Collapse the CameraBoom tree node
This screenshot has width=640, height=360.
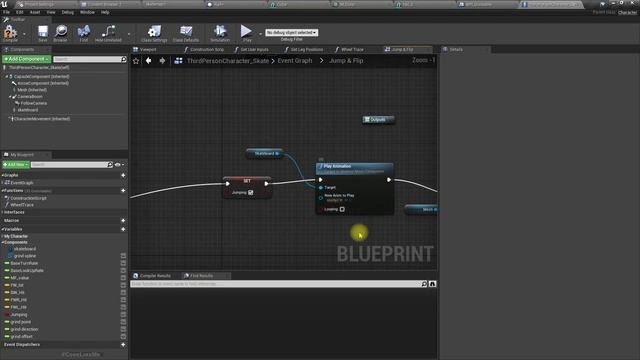click(x=10, y=97)
